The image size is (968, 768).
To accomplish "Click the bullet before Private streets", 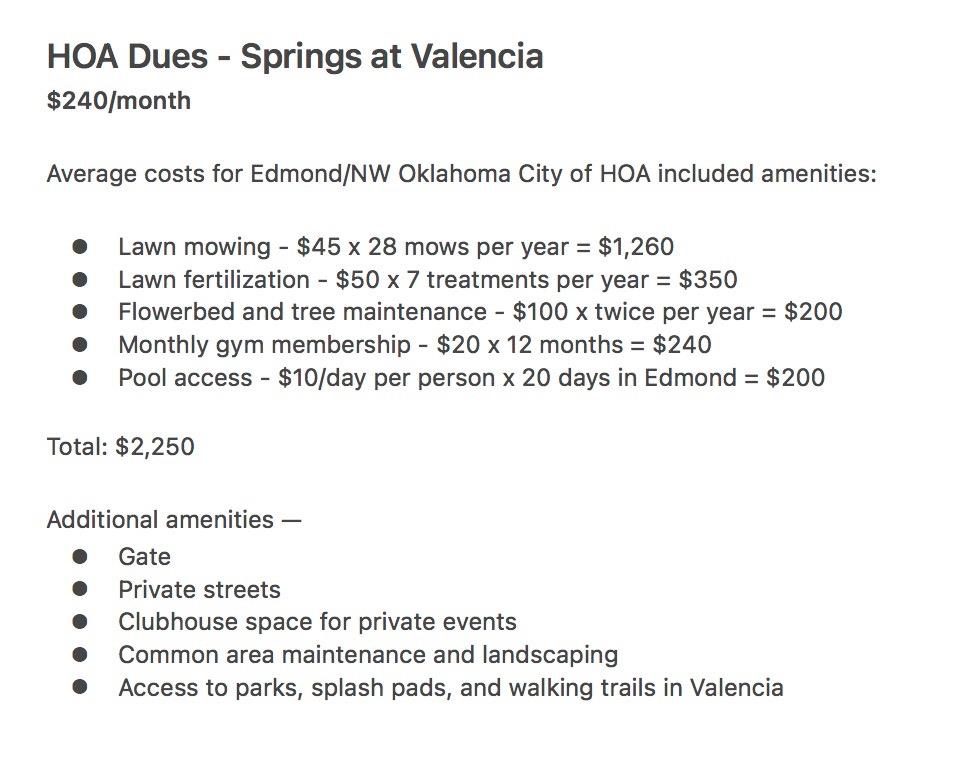I will tap(80, 589).
